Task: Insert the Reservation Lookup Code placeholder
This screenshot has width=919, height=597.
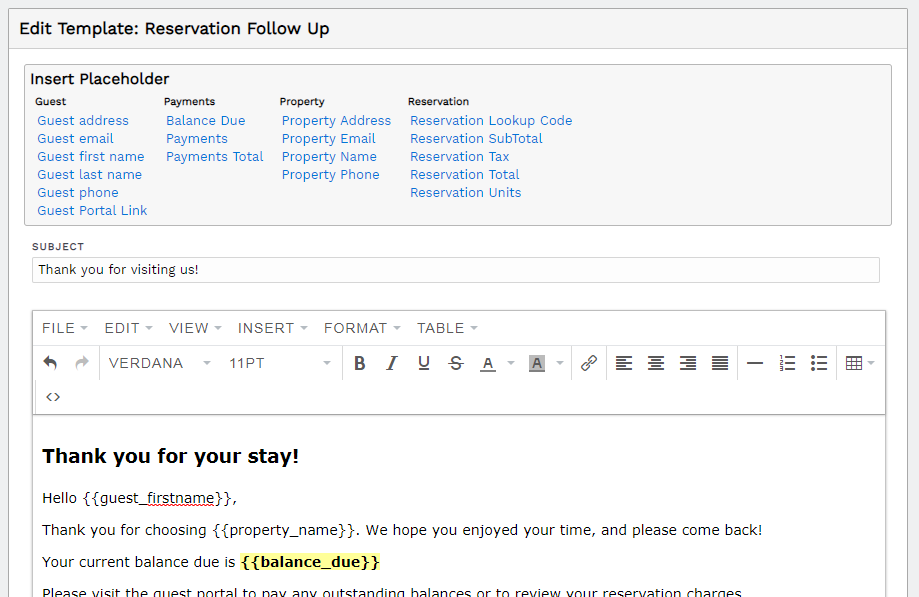Action: (491, 120)
